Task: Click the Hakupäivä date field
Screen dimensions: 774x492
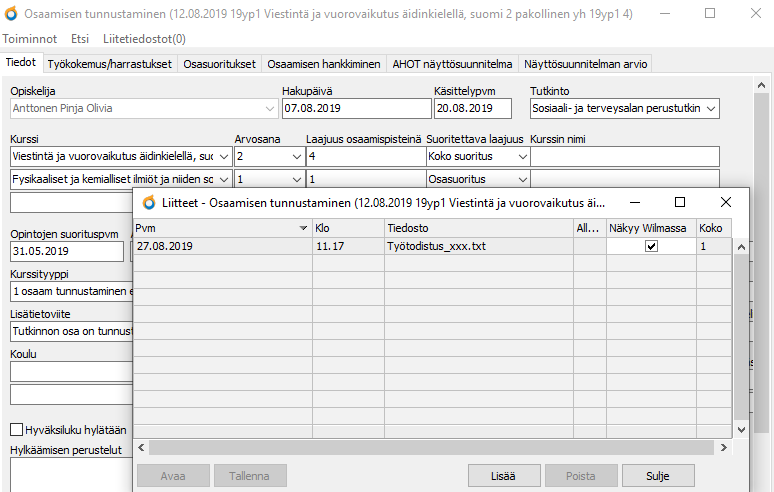Action: tap(354, 108)
